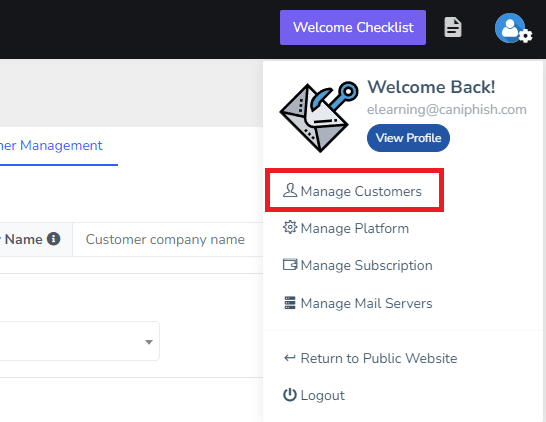Click the person icon beside Manage Customers
Screen dimensions: 546x422
coord(290,190)
